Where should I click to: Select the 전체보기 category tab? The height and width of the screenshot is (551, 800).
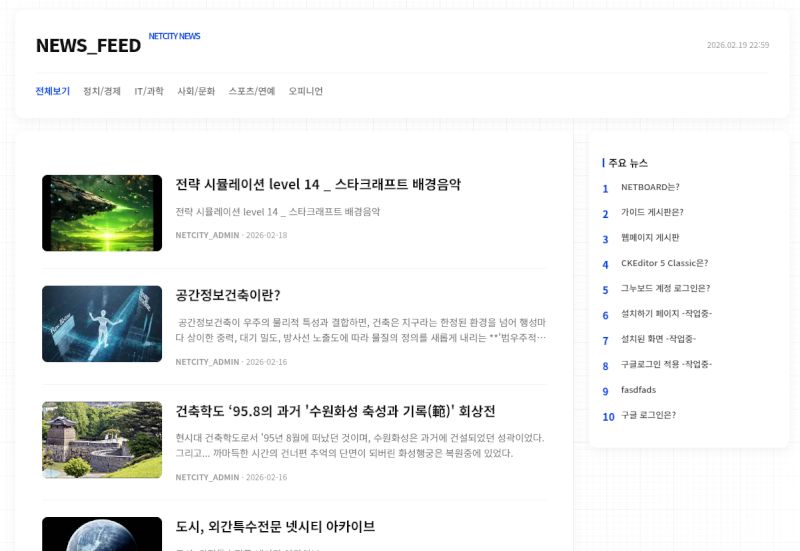[x=52, y=91]
